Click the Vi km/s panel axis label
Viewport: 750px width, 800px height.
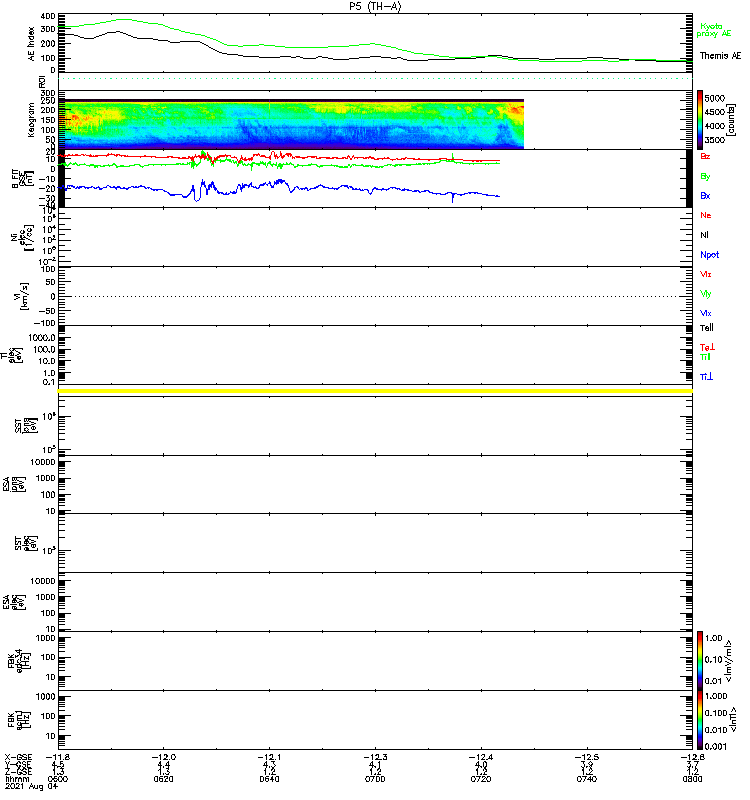pos(23,296)
